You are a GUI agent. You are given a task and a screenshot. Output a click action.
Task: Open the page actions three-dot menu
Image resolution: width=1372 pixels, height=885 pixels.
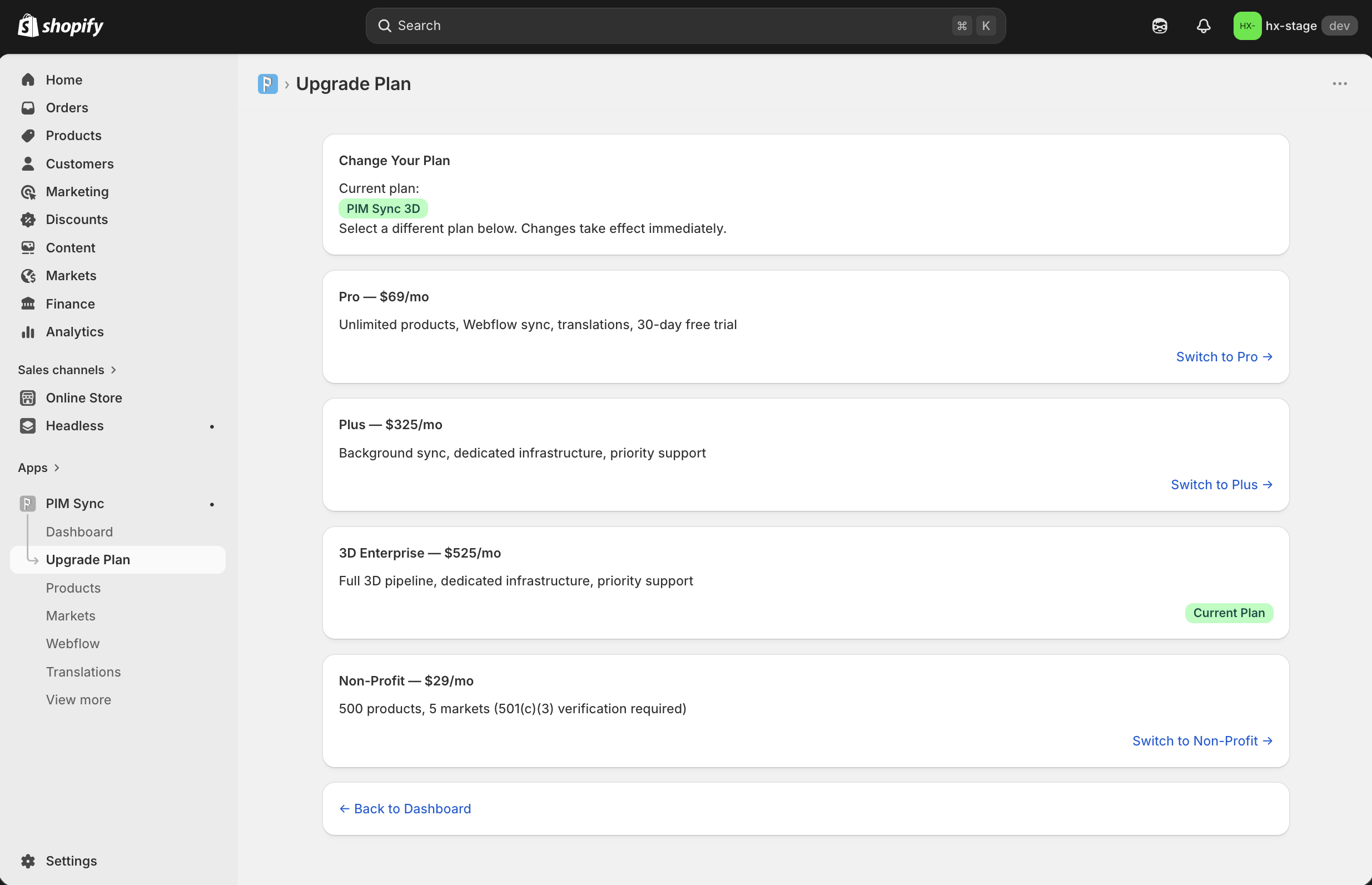click(1339, 84)
